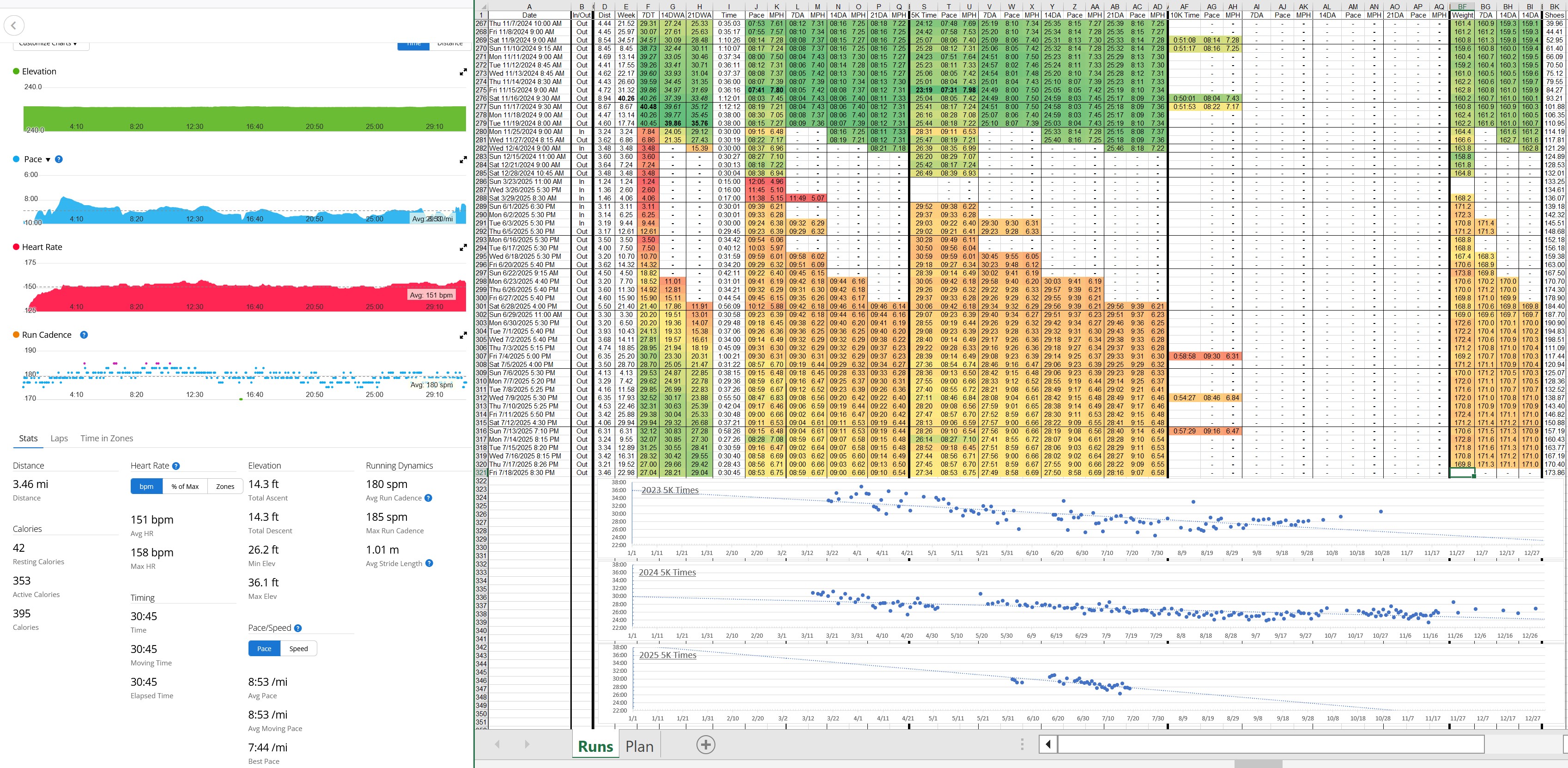Click the 10K time cell '0:57:29'

point(1184,431)
